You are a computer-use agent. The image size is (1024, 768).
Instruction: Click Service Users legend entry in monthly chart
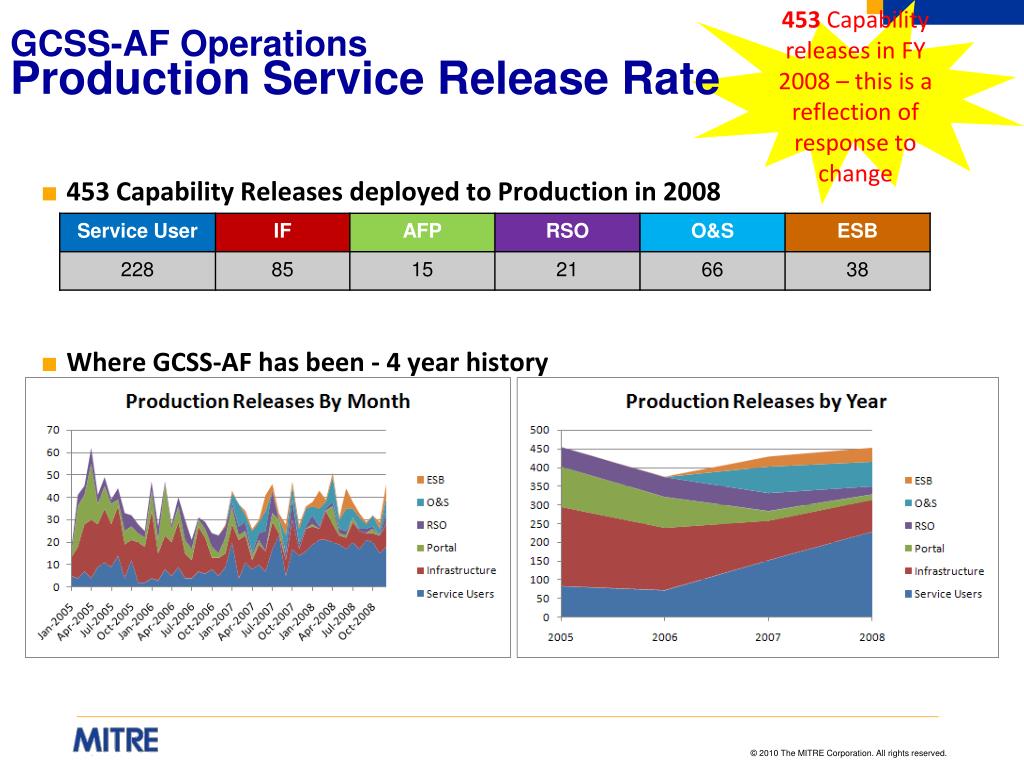(455, 594)
